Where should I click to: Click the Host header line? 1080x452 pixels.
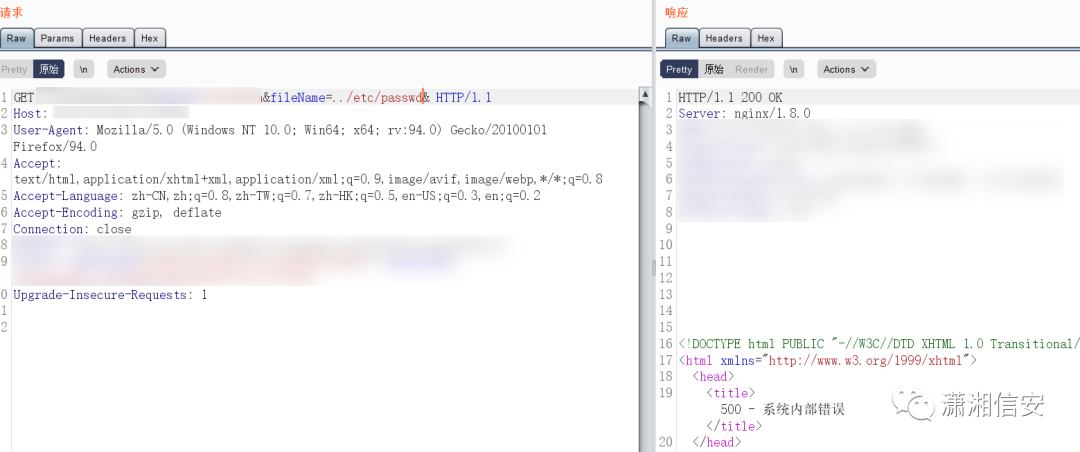101,114
